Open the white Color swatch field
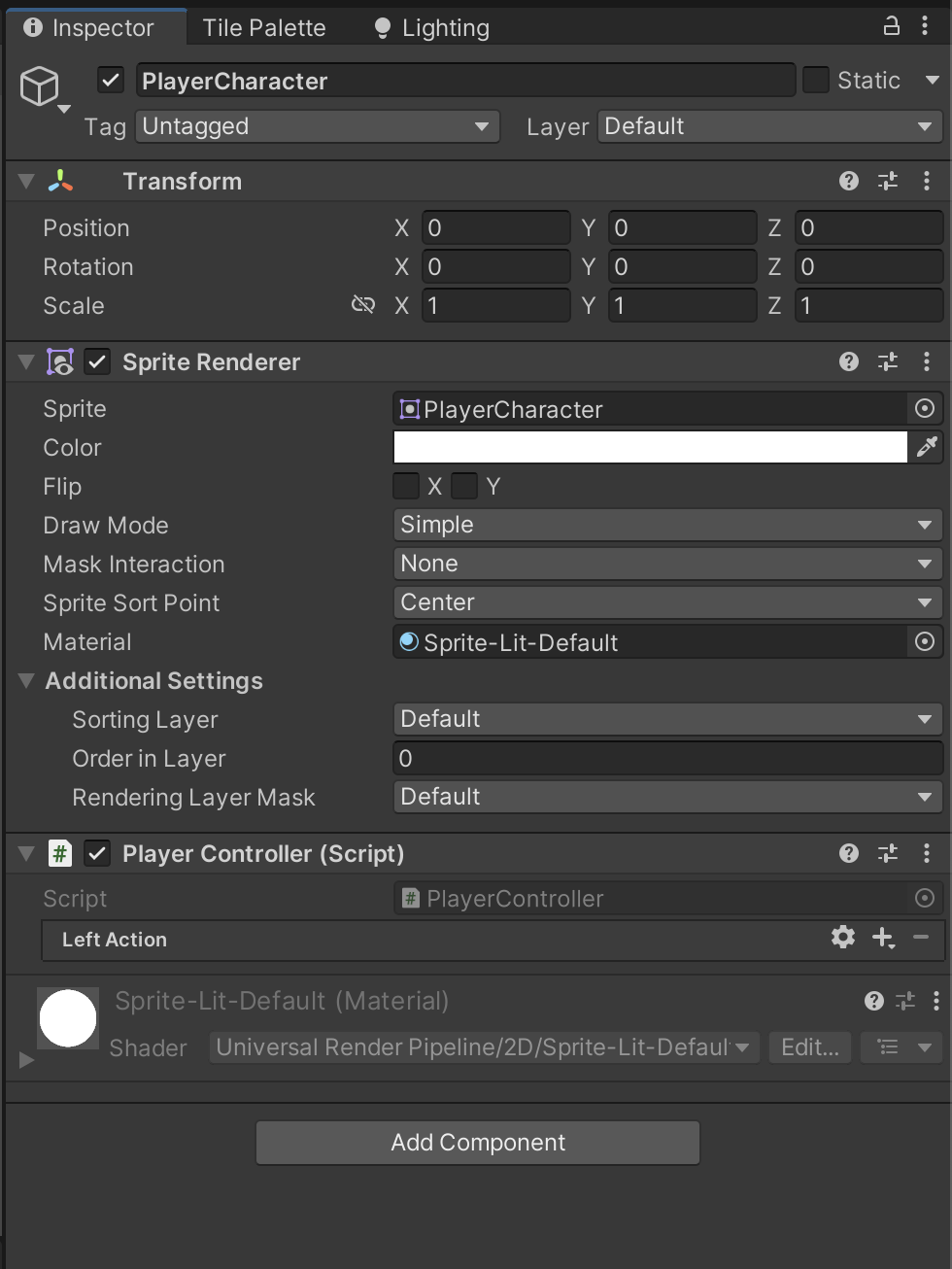Image resolution: width=952 pixels, height=1269 pixels. [649, 447]
